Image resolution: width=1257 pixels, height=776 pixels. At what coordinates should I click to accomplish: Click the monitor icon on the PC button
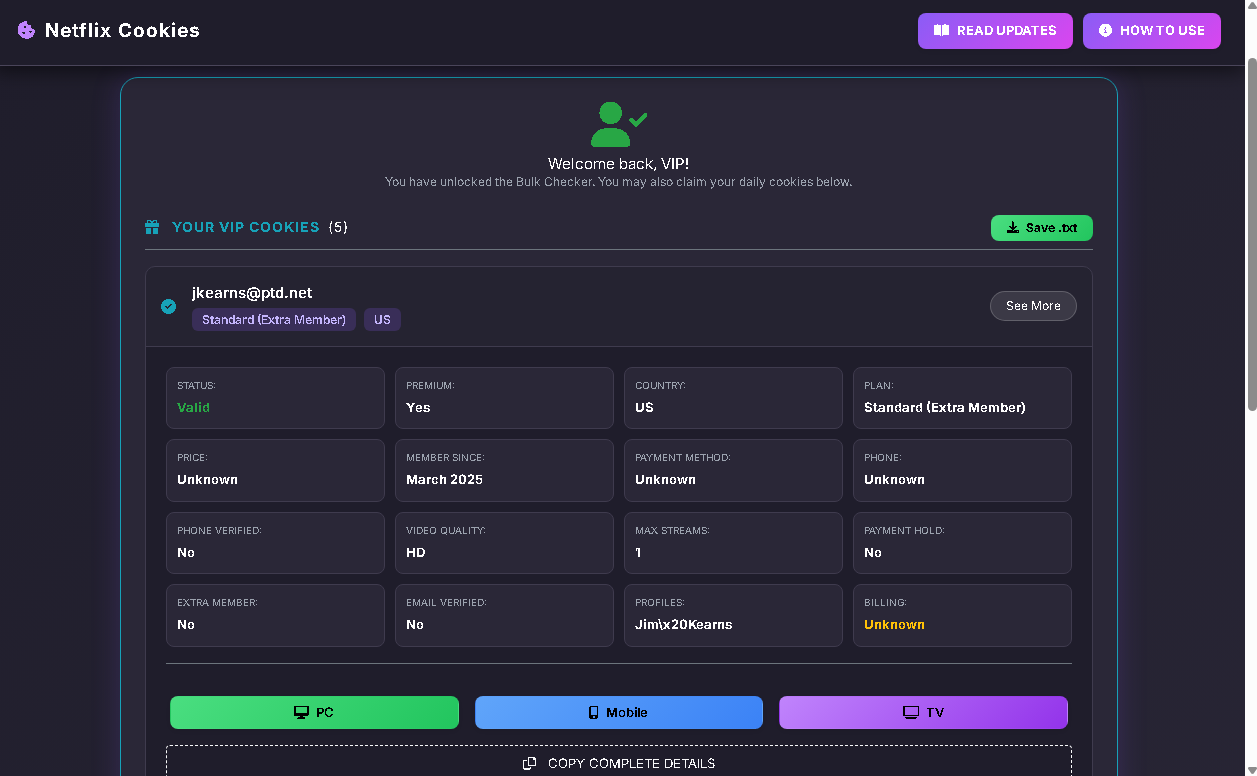tap(301, 713)
